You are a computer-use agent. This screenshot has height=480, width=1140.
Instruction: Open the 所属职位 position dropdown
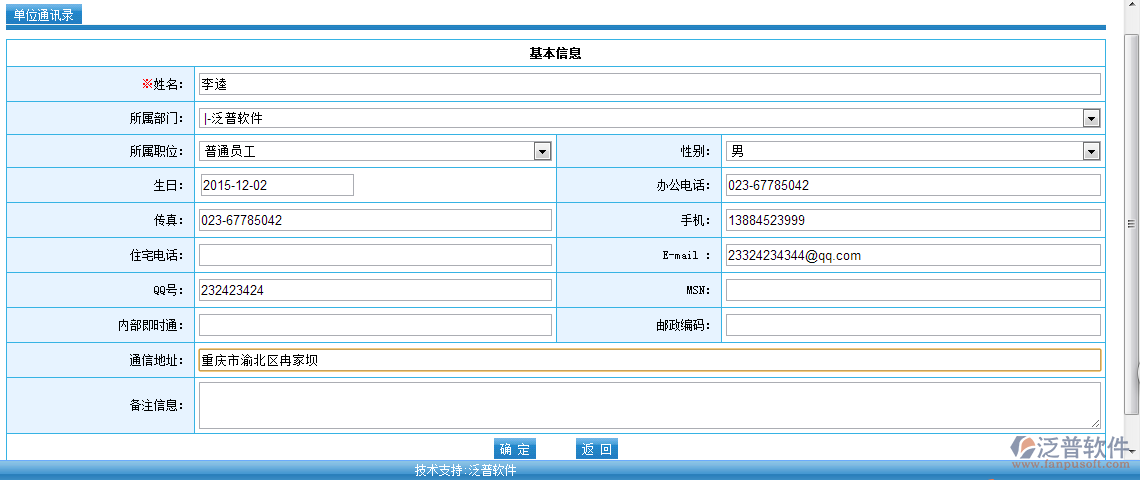542,151
